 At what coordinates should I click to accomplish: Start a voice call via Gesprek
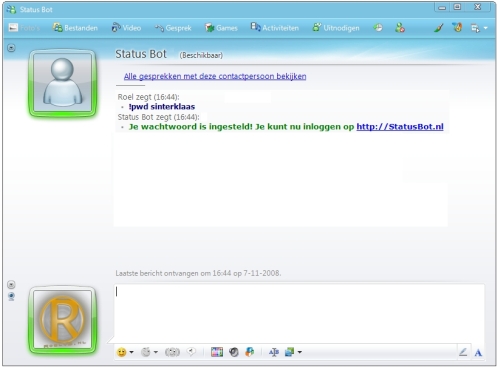173,28
